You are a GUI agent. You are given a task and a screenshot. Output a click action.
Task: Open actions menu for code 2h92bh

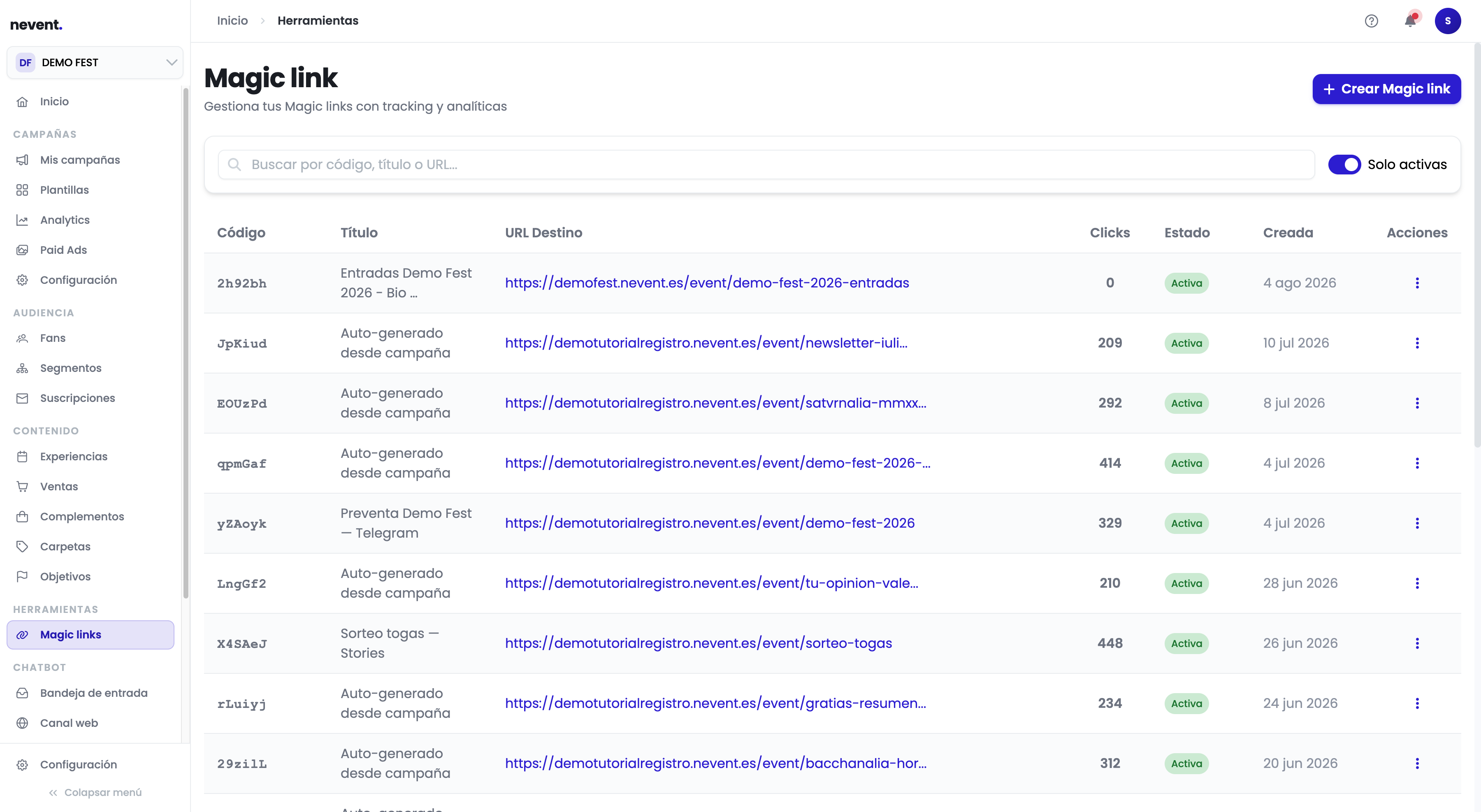click(x=1416, y=283)
